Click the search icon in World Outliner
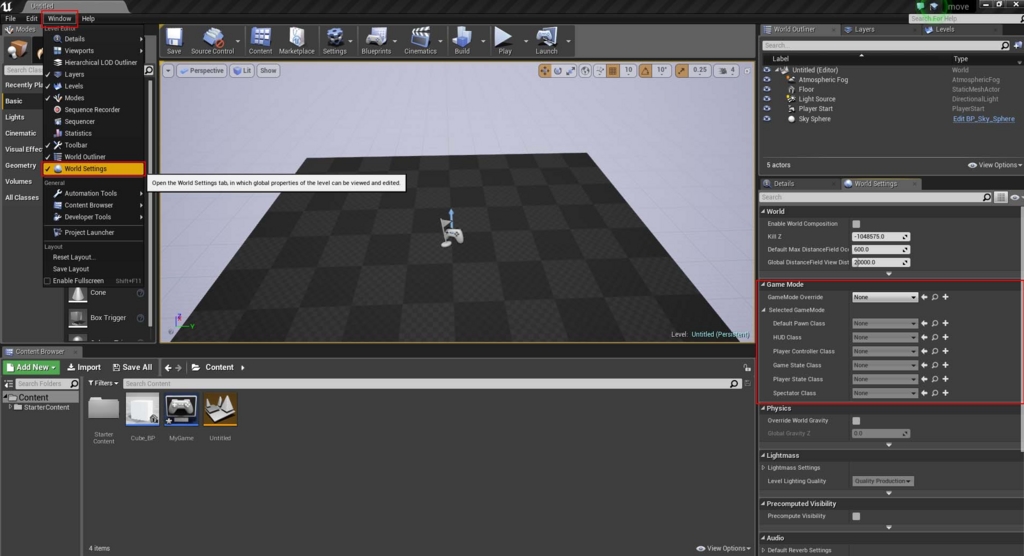 (1005, 45)
